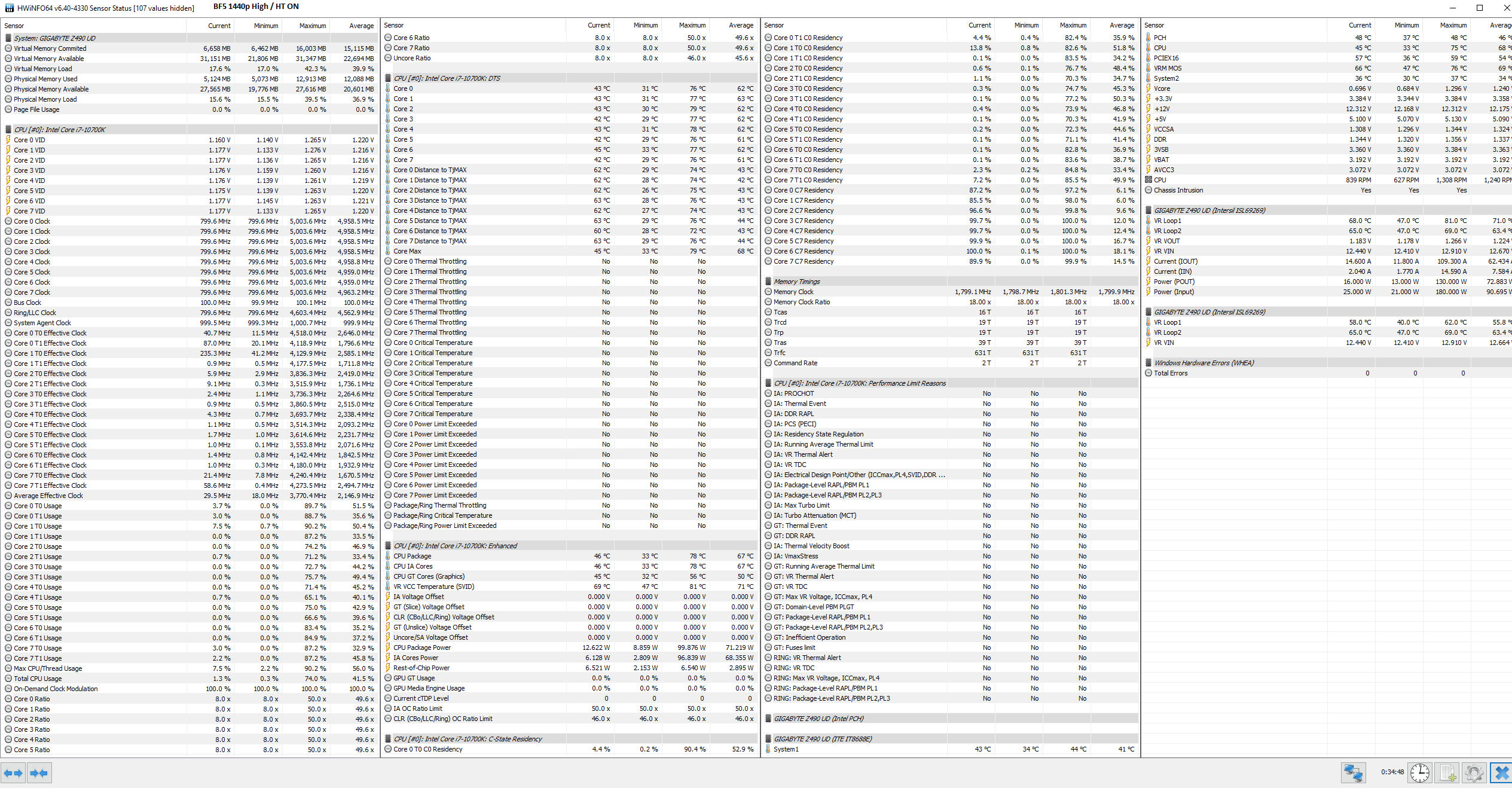Select RING: VR Thermal Alert row
This screenshot has width=1512, height=788.
[x=951, y=658]
